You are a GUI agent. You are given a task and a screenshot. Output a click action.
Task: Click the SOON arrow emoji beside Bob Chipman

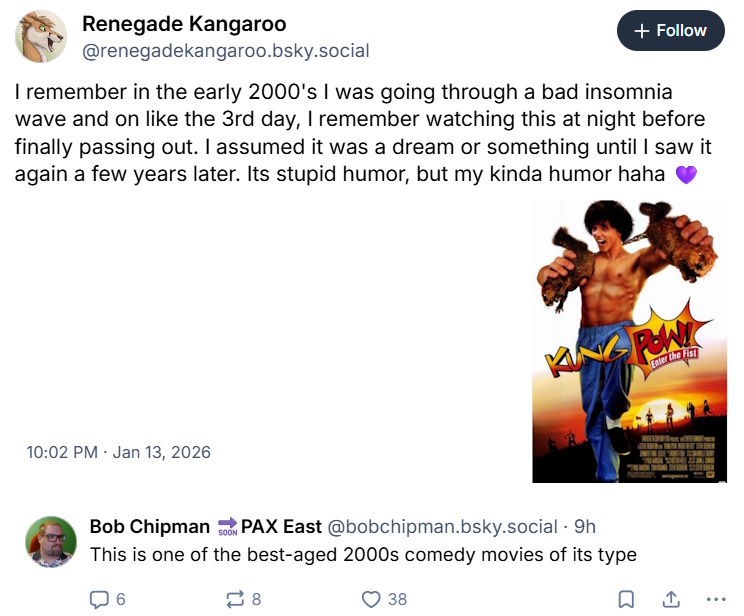point(226,527)
